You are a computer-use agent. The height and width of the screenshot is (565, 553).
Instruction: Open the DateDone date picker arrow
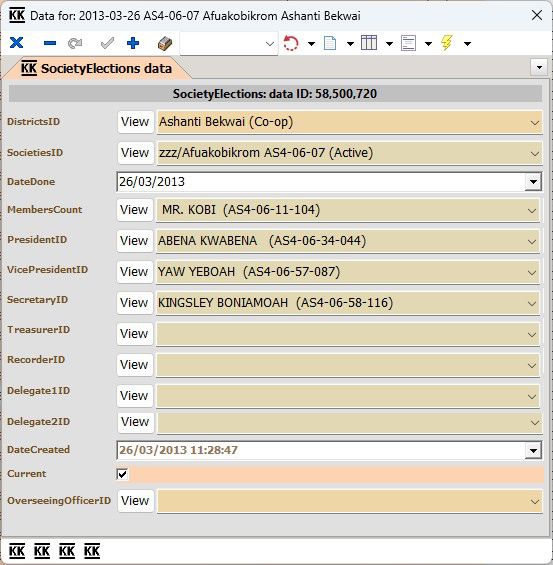point(533,182)
